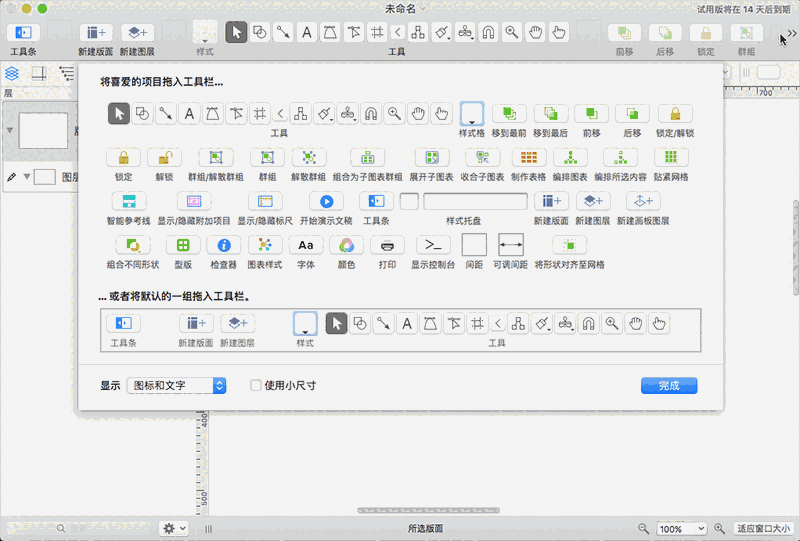This screenshot has width=800, height=541.
Task: Click the 移到最后 send-to-back icon
Action: tap(551, 113)
